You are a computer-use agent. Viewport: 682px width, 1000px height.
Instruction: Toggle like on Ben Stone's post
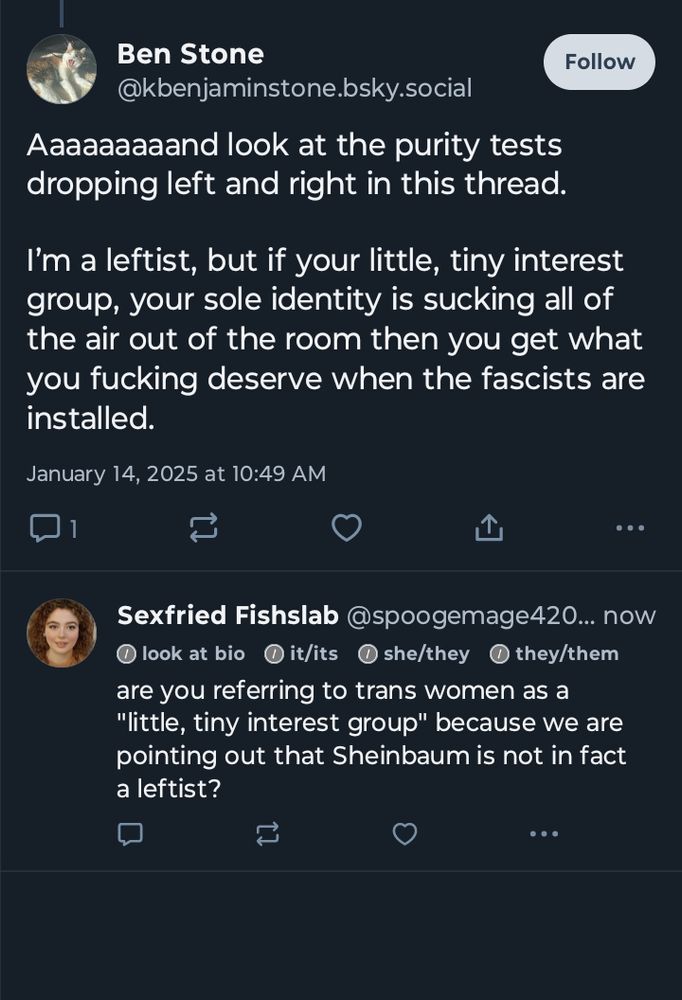(x=346, y=527)
